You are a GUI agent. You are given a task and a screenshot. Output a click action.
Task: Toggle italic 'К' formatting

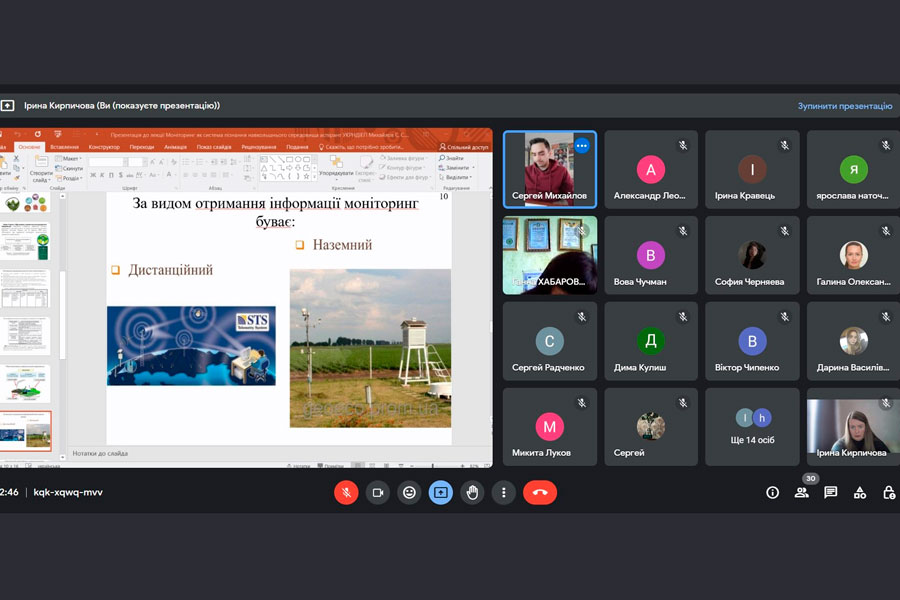(x=102, y=175)
